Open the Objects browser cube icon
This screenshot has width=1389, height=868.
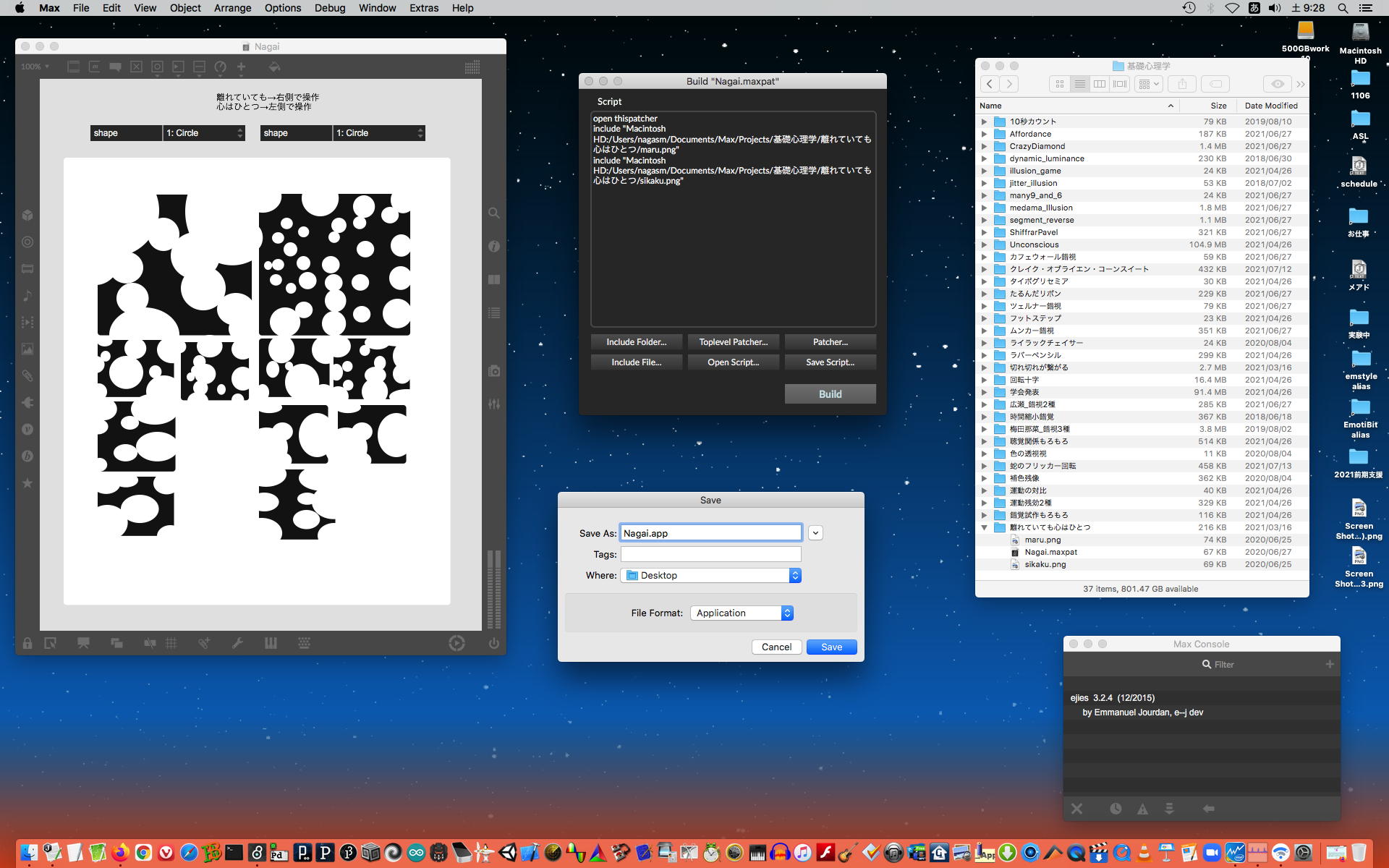(x=27, y=216)
